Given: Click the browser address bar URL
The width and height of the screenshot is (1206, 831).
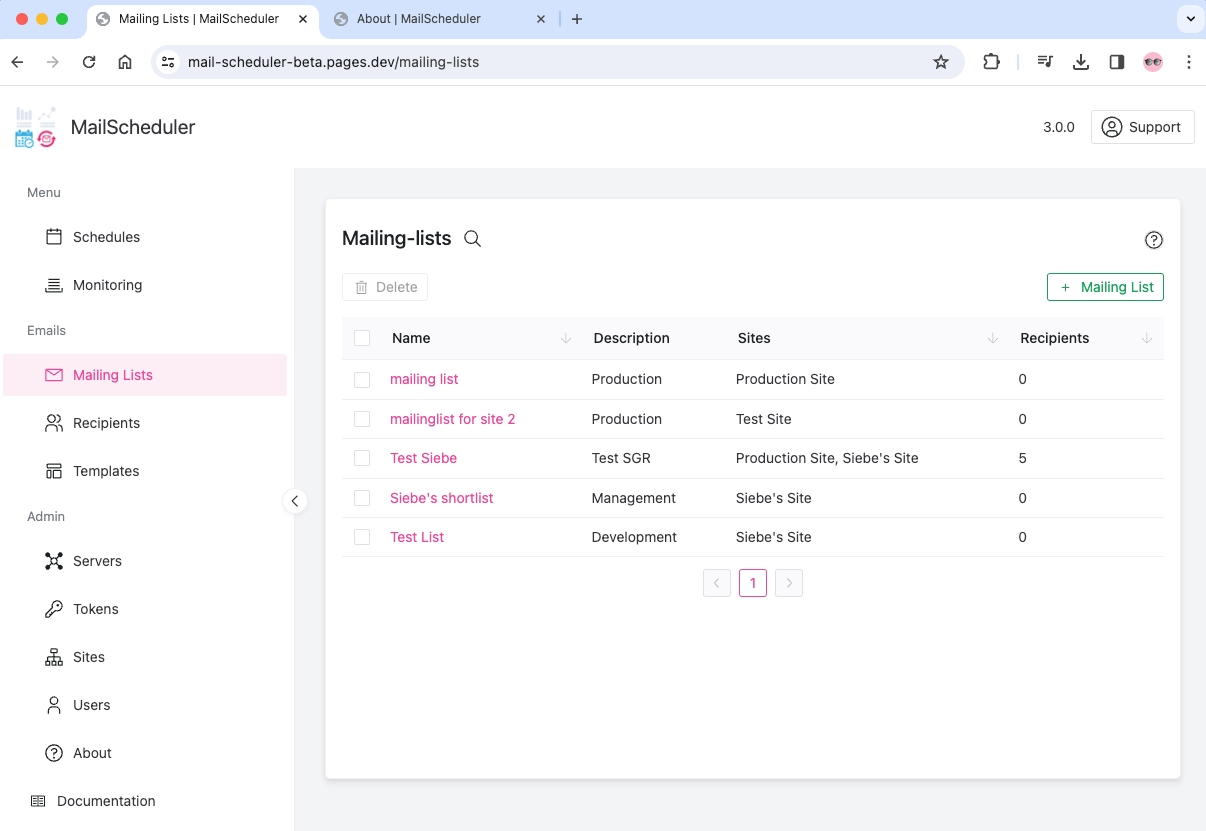Looking at the screenshot, I should (333, 62).
